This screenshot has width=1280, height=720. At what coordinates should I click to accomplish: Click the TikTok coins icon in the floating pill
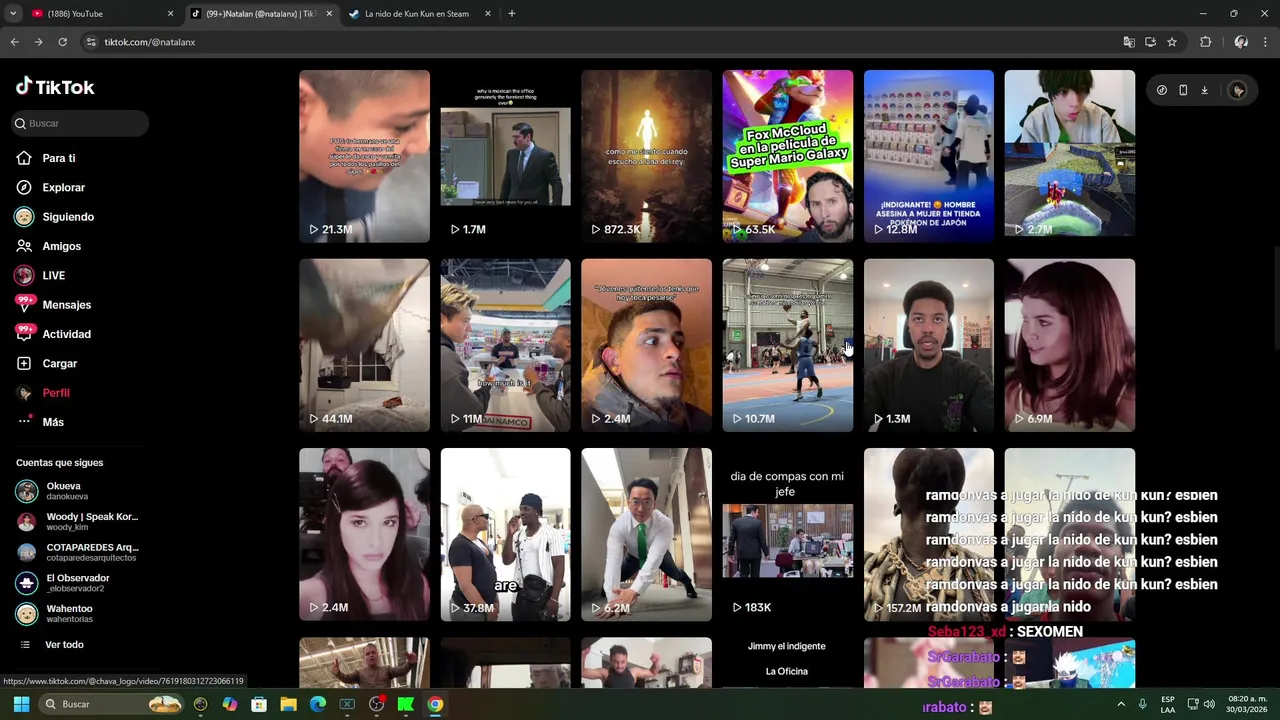(1161, 90)
